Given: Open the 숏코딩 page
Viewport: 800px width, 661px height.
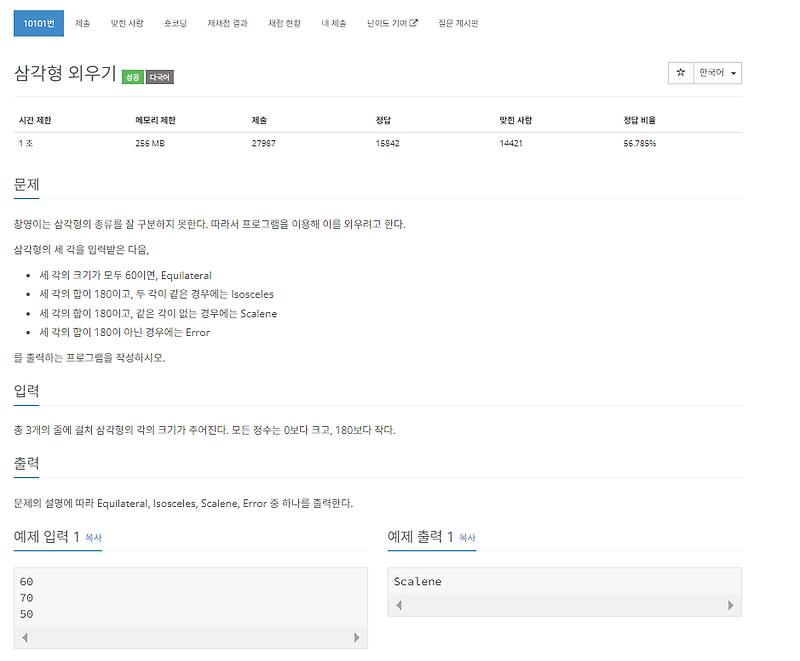Looking at the screenshot, I should pos(175,22).
